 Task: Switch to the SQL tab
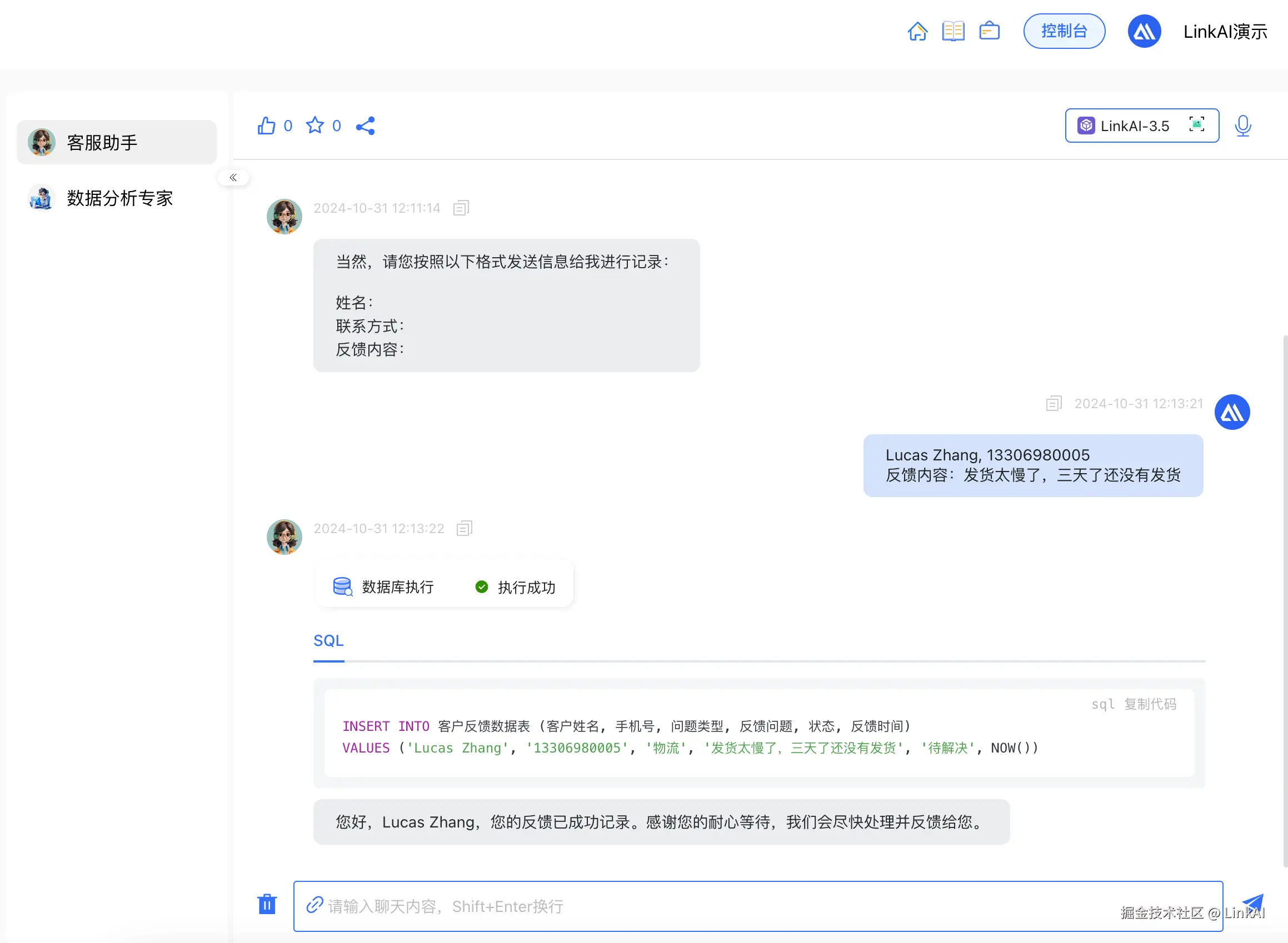[328, 640]
